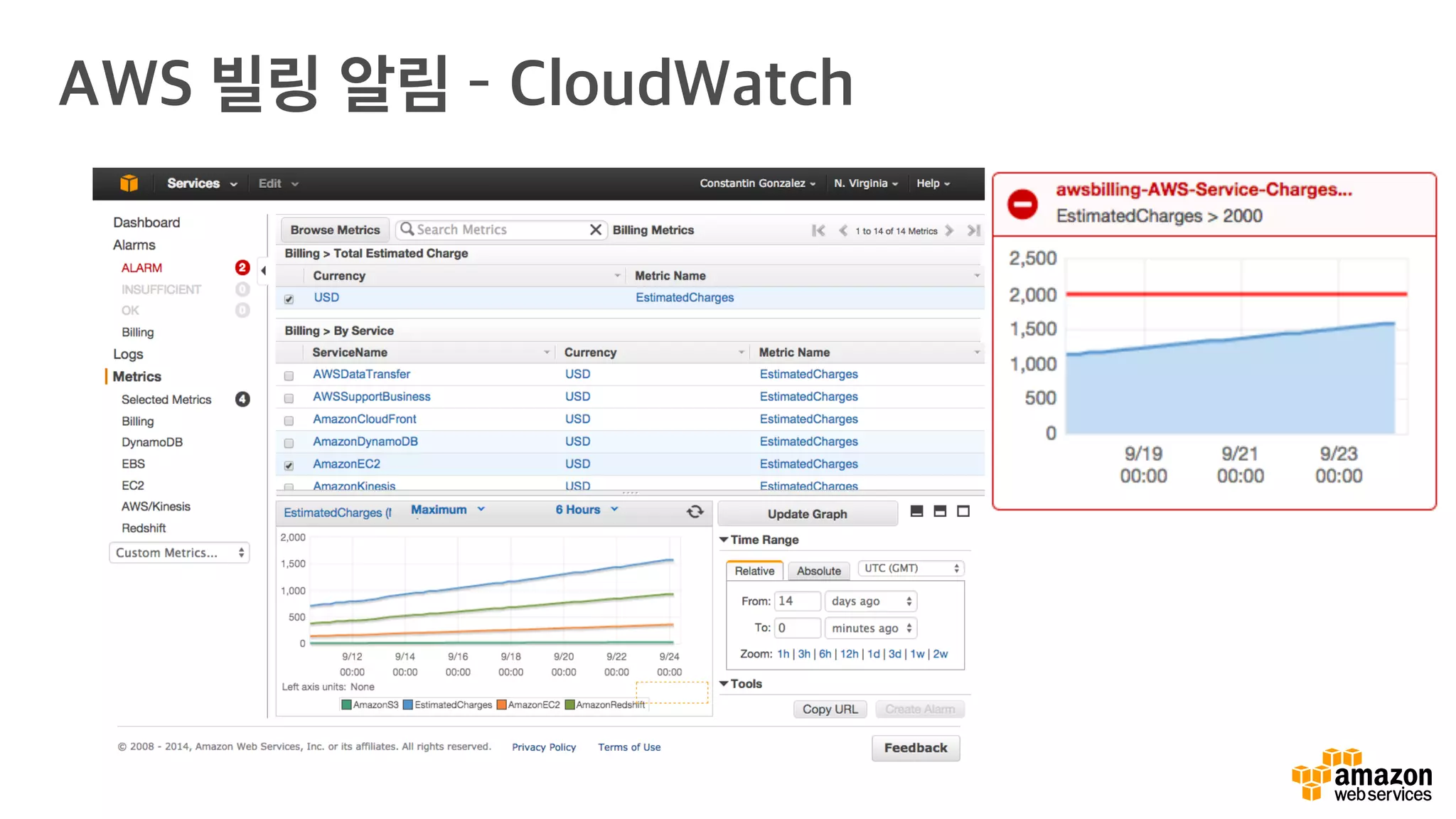Image resolution: width=1456 pixels, height=819 pixels.
Task: Open the minutes ago unit dropdown
Action: coord(871,628)
